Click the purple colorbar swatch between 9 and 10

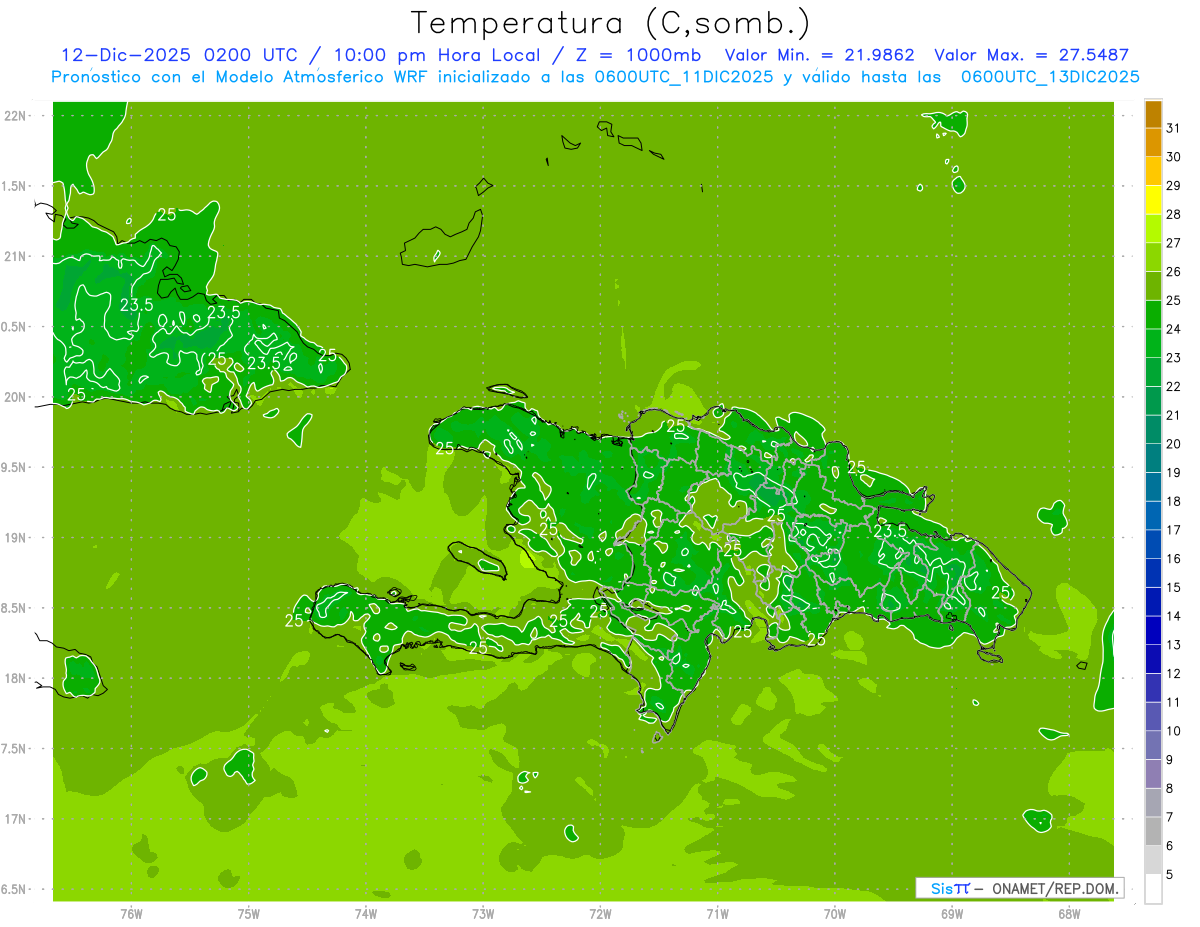point(1153,745)
